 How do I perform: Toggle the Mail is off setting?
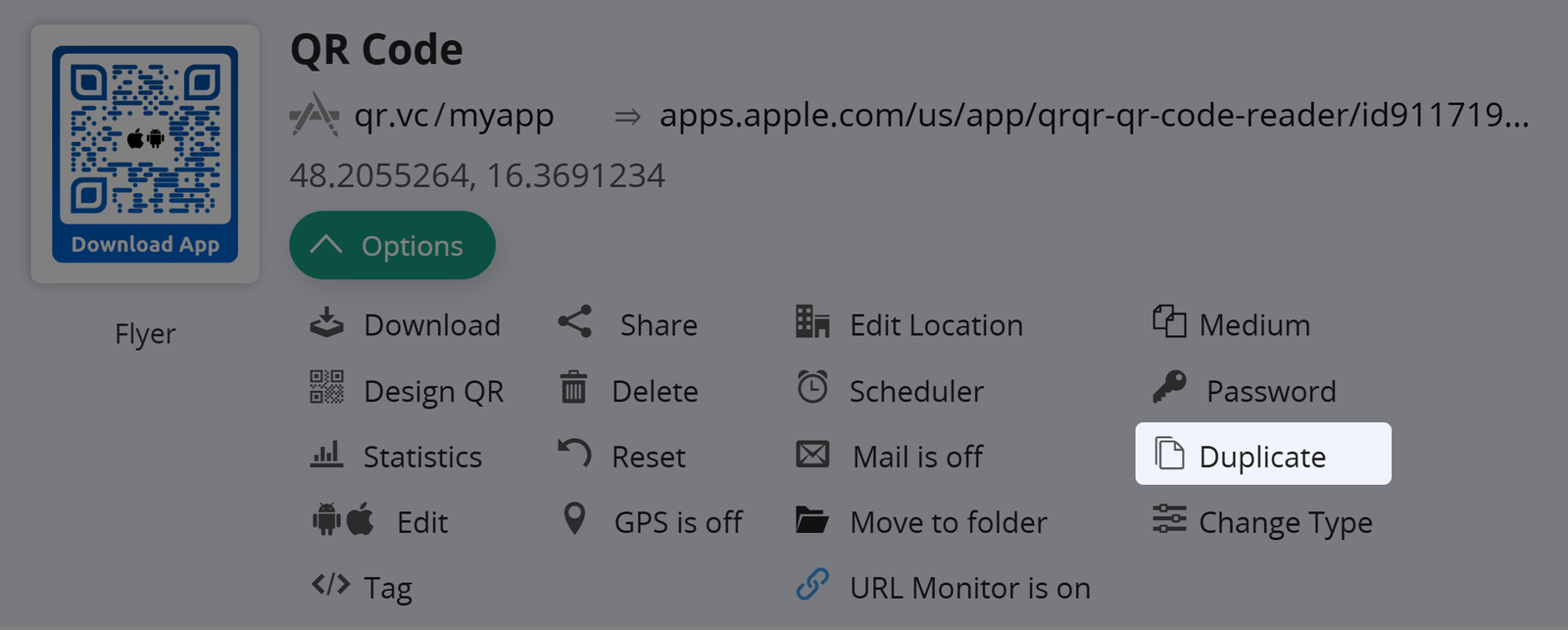(916, 457)
